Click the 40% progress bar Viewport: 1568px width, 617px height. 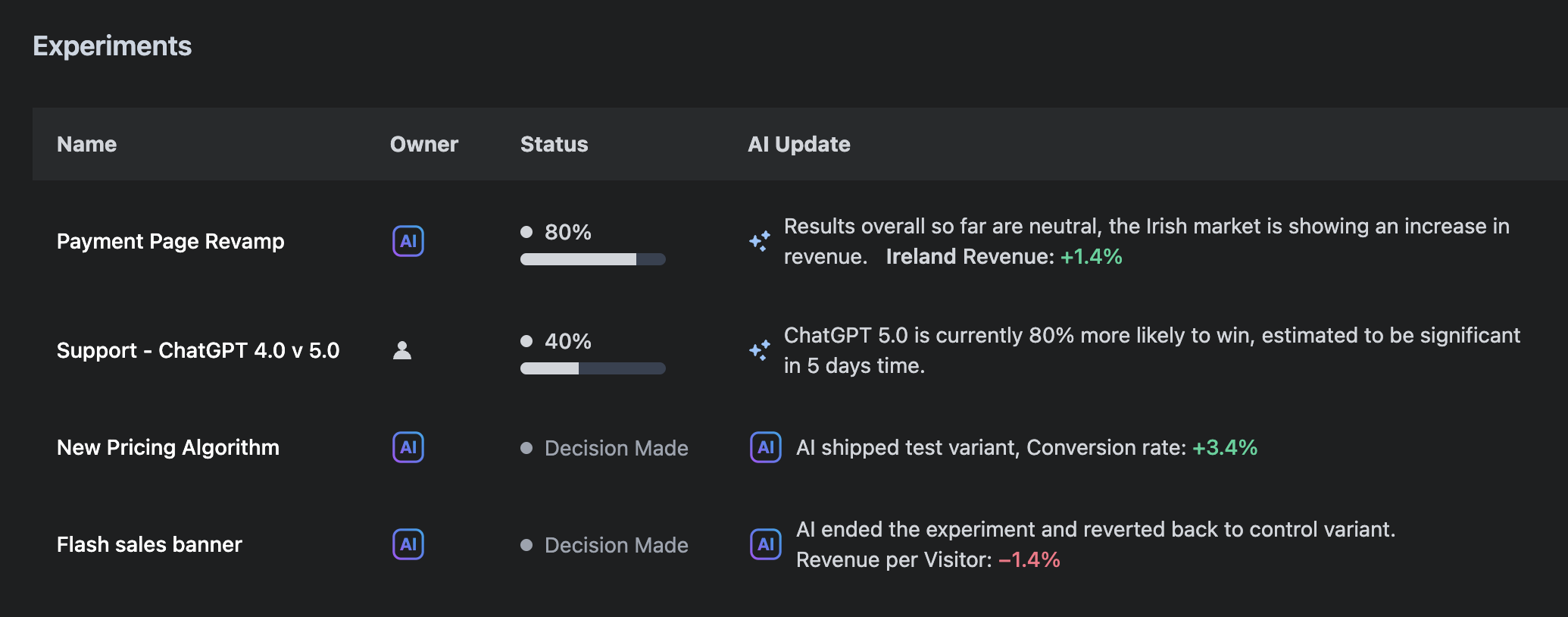[592, 368]
